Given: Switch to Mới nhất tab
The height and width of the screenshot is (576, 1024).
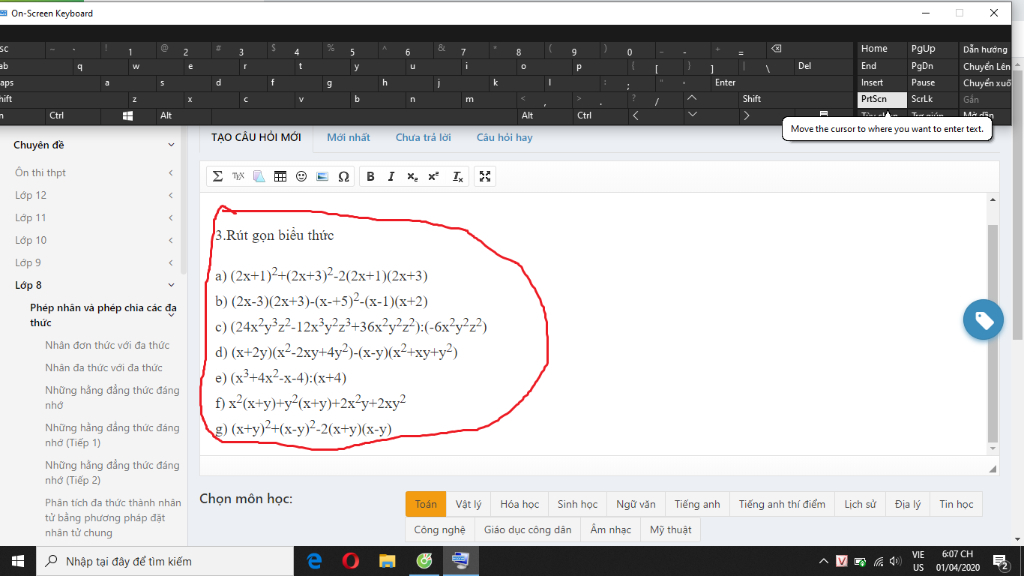Looking at the screenshot, I should (x=348, y=137).
